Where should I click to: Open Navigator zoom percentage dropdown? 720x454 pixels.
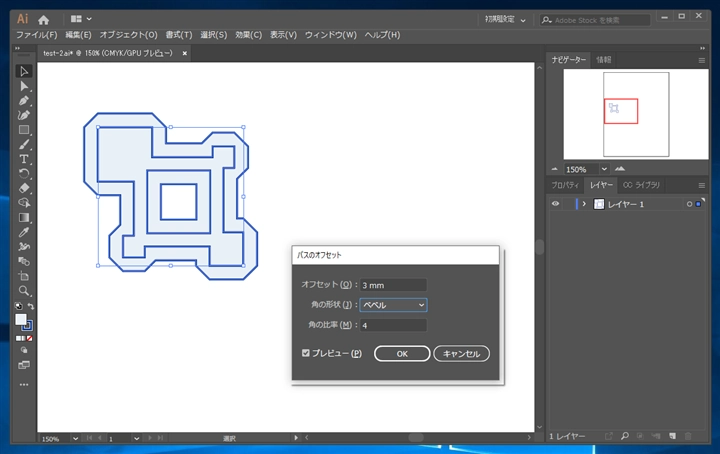click(x=604, y=169)
